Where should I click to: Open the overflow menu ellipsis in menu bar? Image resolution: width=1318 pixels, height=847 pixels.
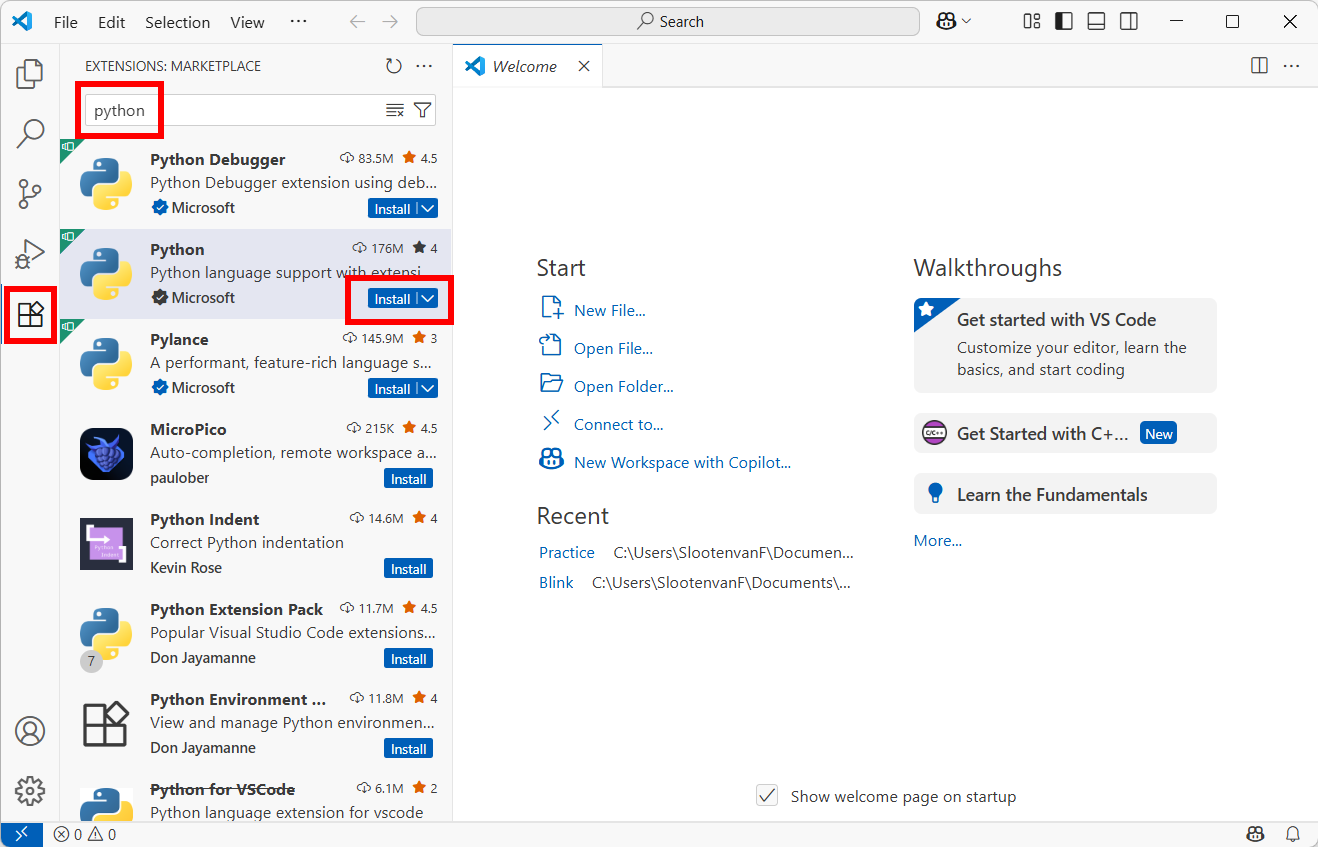pos(298,22)
